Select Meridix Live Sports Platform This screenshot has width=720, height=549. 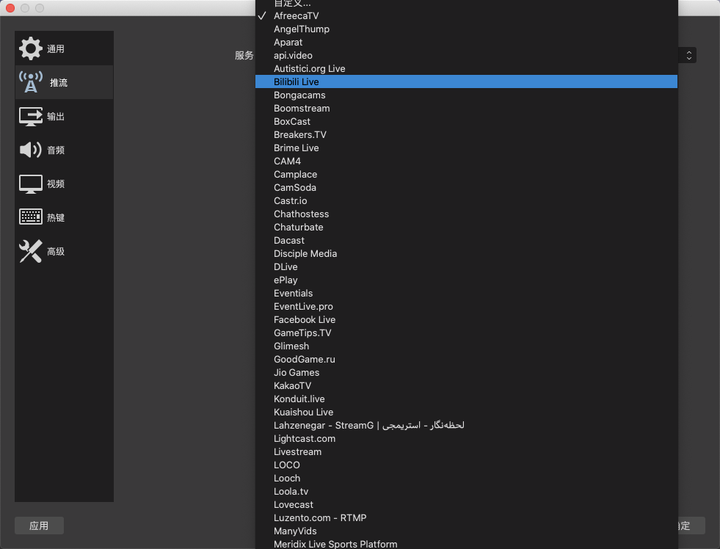466,544
